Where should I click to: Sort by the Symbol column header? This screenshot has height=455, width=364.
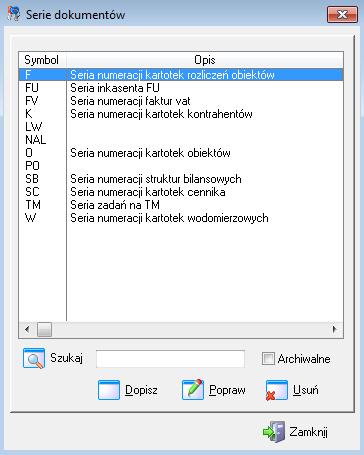click(x=42, y=60)
